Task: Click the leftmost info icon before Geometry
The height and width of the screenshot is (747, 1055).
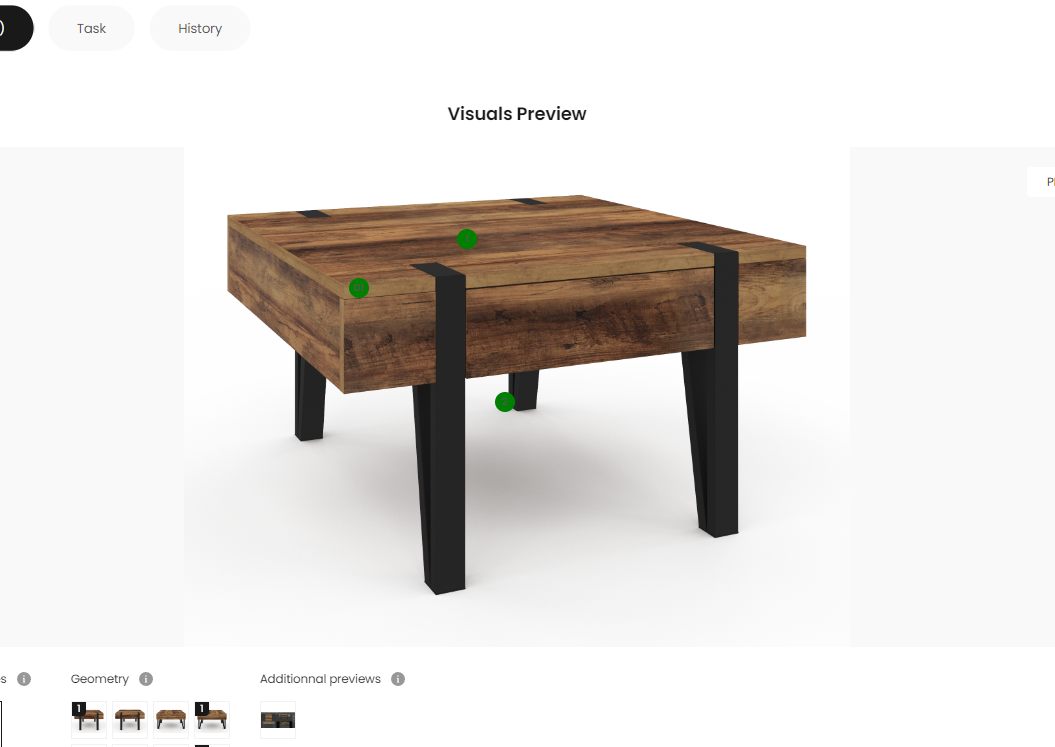Action: coord(24,679)
